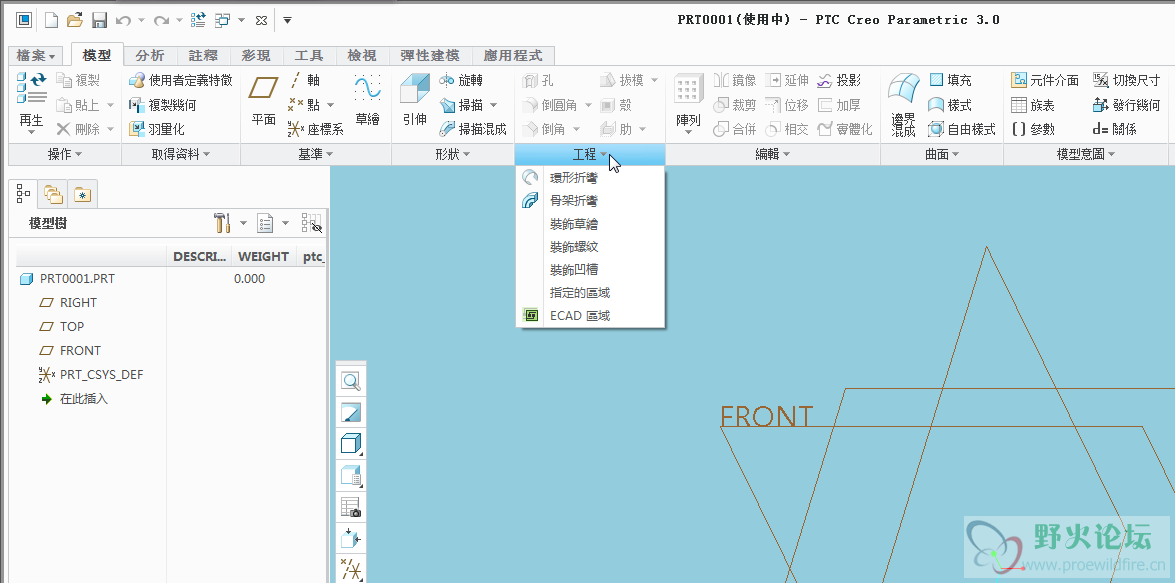Select the Style (樣式) tool

coord(950,105)
